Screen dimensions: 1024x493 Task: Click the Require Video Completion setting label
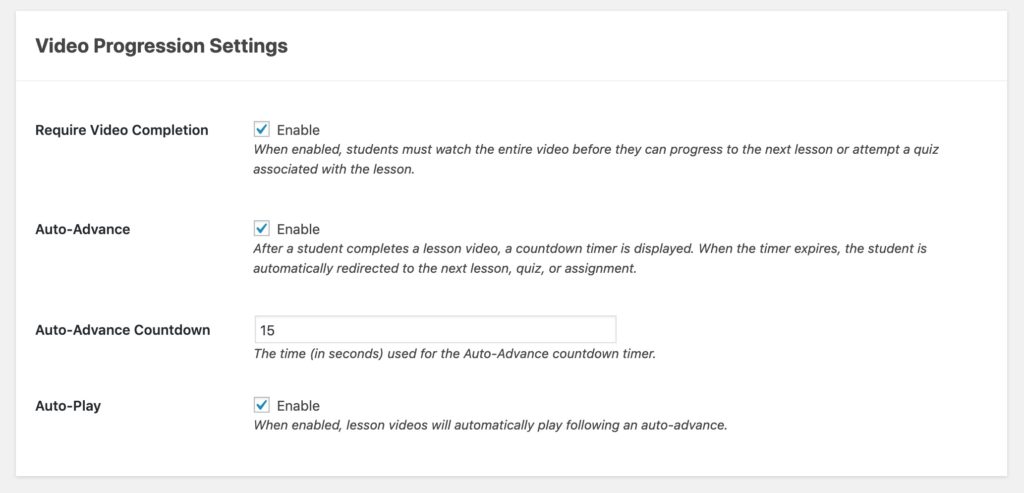click(121, 130)
